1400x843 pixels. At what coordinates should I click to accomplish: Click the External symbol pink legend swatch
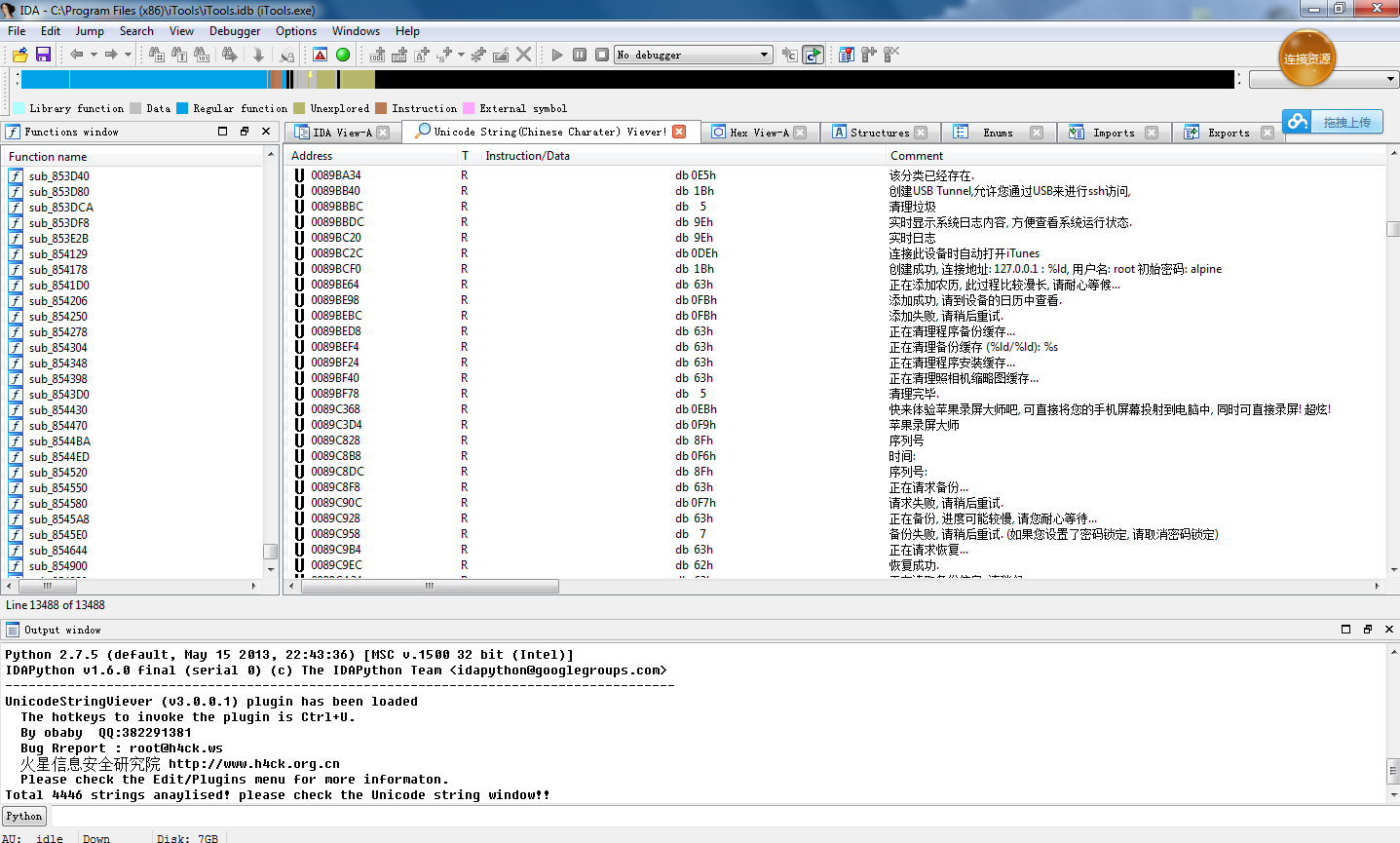pos(469,108)
